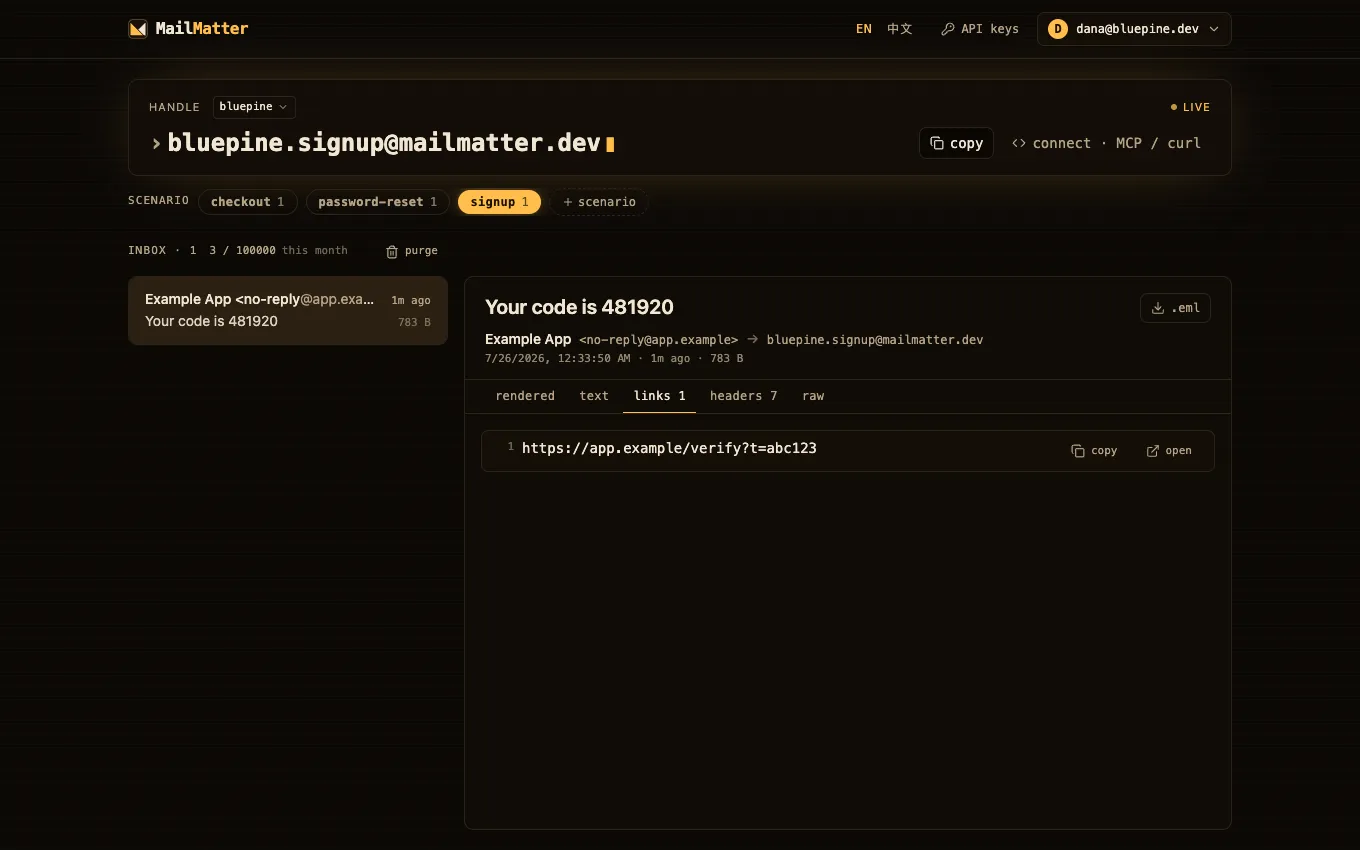This screenshot has height=850, width=1360.
Task: Select the password-reset scenario
Action: (377, 202)
